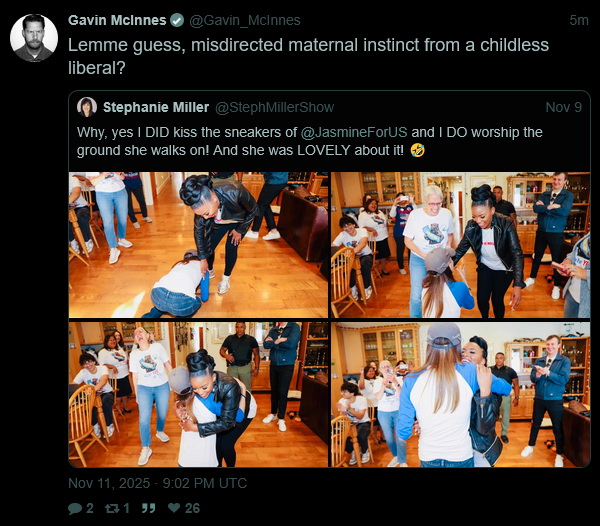Click the Gavin McInnes display name
The image size is (600, 526).
coord(117,20)
